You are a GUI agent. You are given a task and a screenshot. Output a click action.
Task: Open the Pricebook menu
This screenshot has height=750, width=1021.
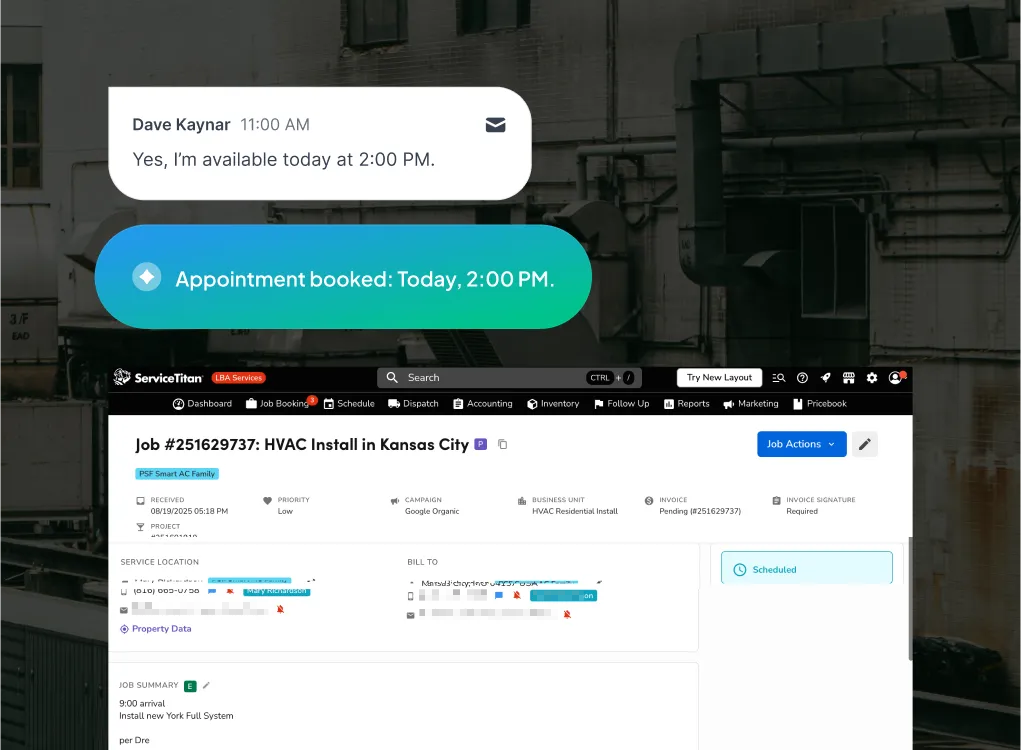[x=820, y=404]
